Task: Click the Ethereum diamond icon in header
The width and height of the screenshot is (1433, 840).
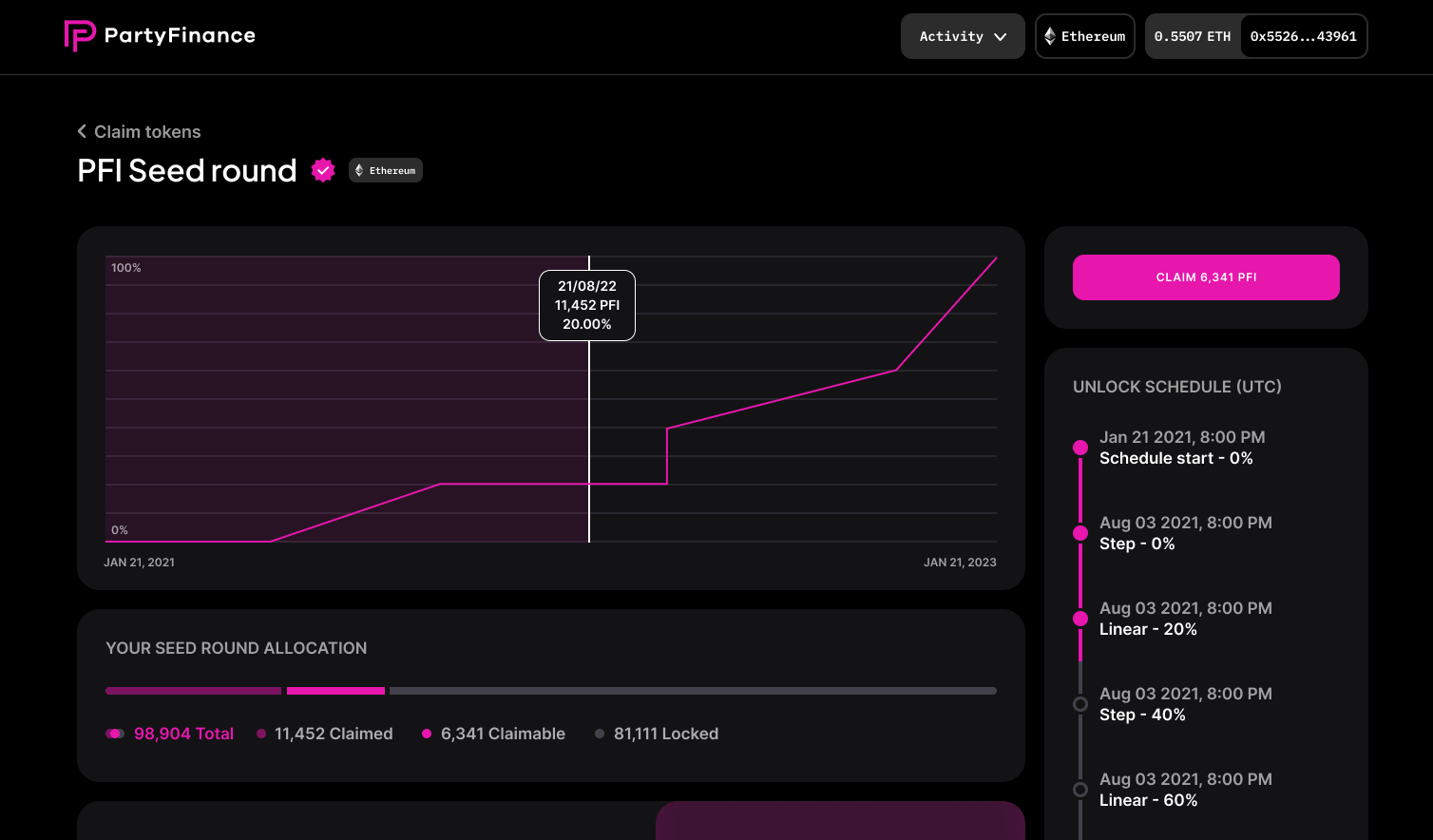Action: coord(1050,36)
